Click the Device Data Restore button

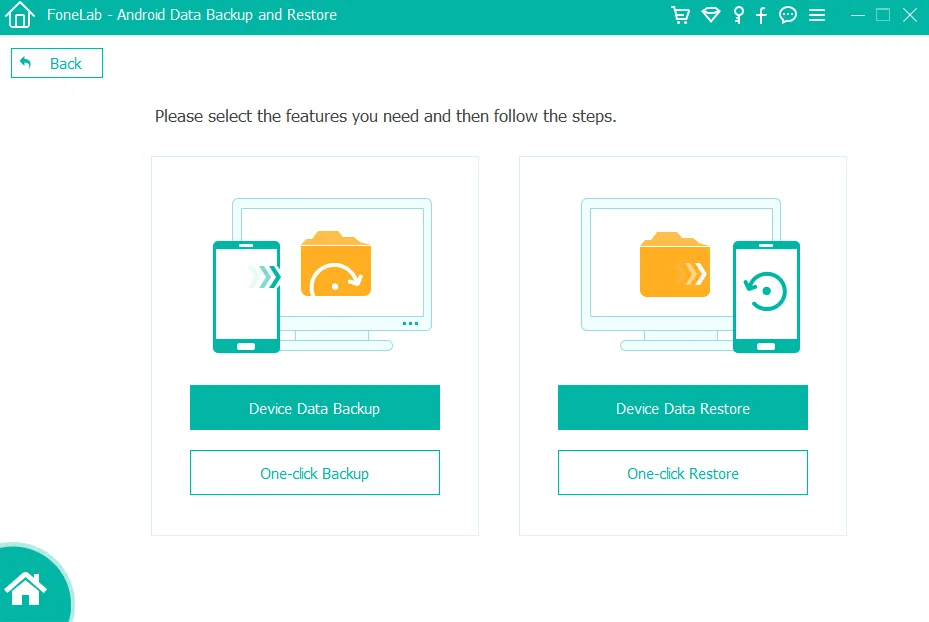(x=682, y=408)
